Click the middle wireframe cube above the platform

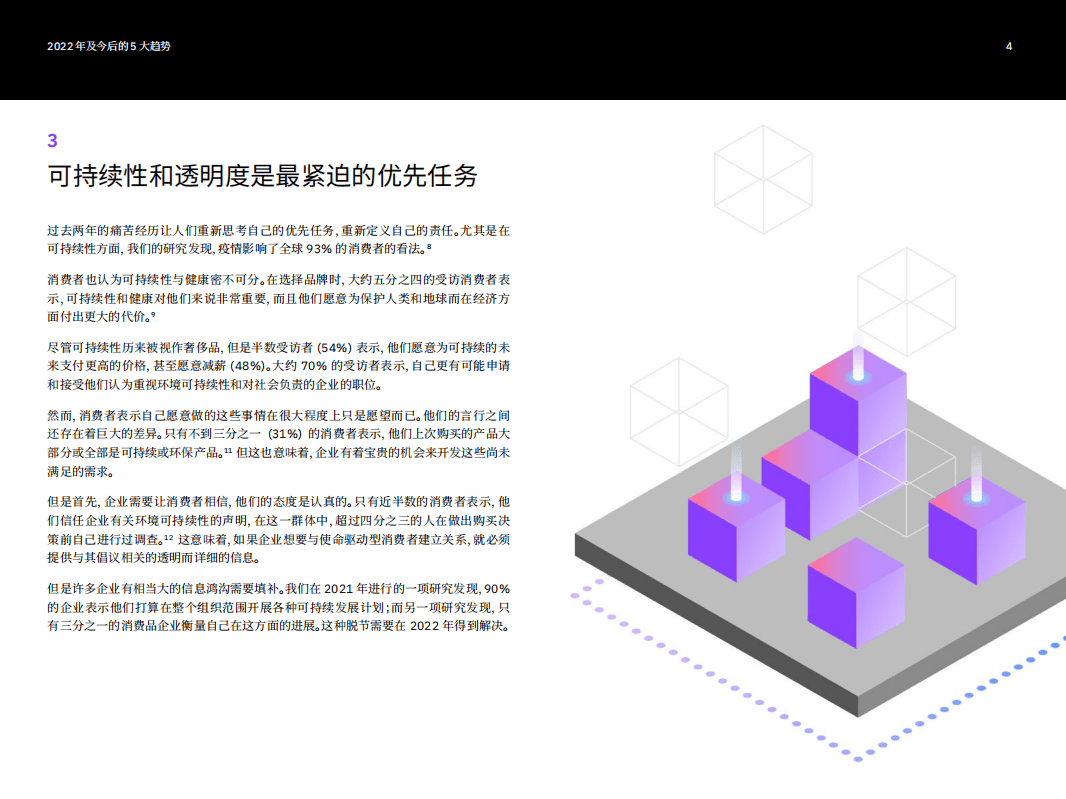905,300
